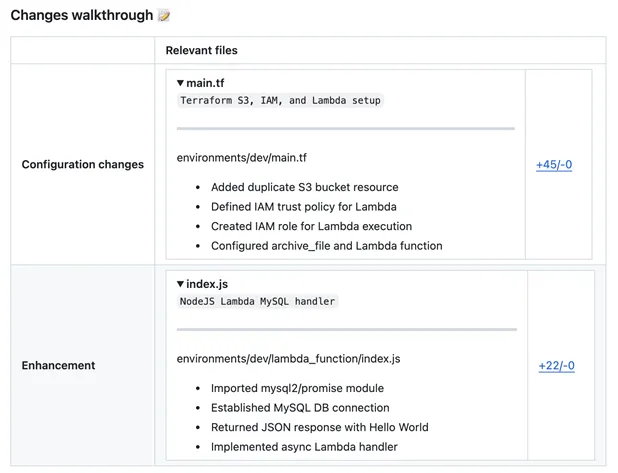Select the NodeJS Lambda MySQL handler description
The width and height of the screenshot is (618, 473).
[257, 301]
